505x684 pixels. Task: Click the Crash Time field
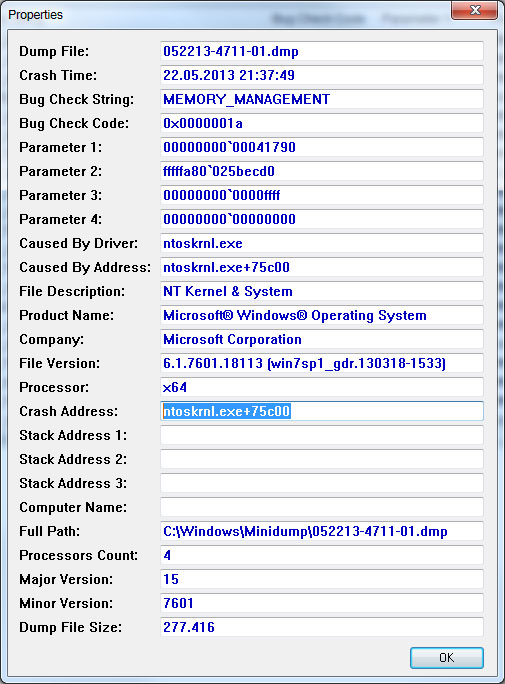[x=322, y=75]
